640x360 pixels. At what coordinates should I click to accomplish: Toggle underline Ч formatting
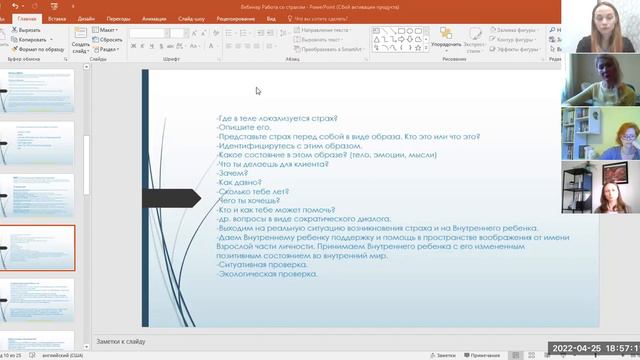click(x=152, y=46)
